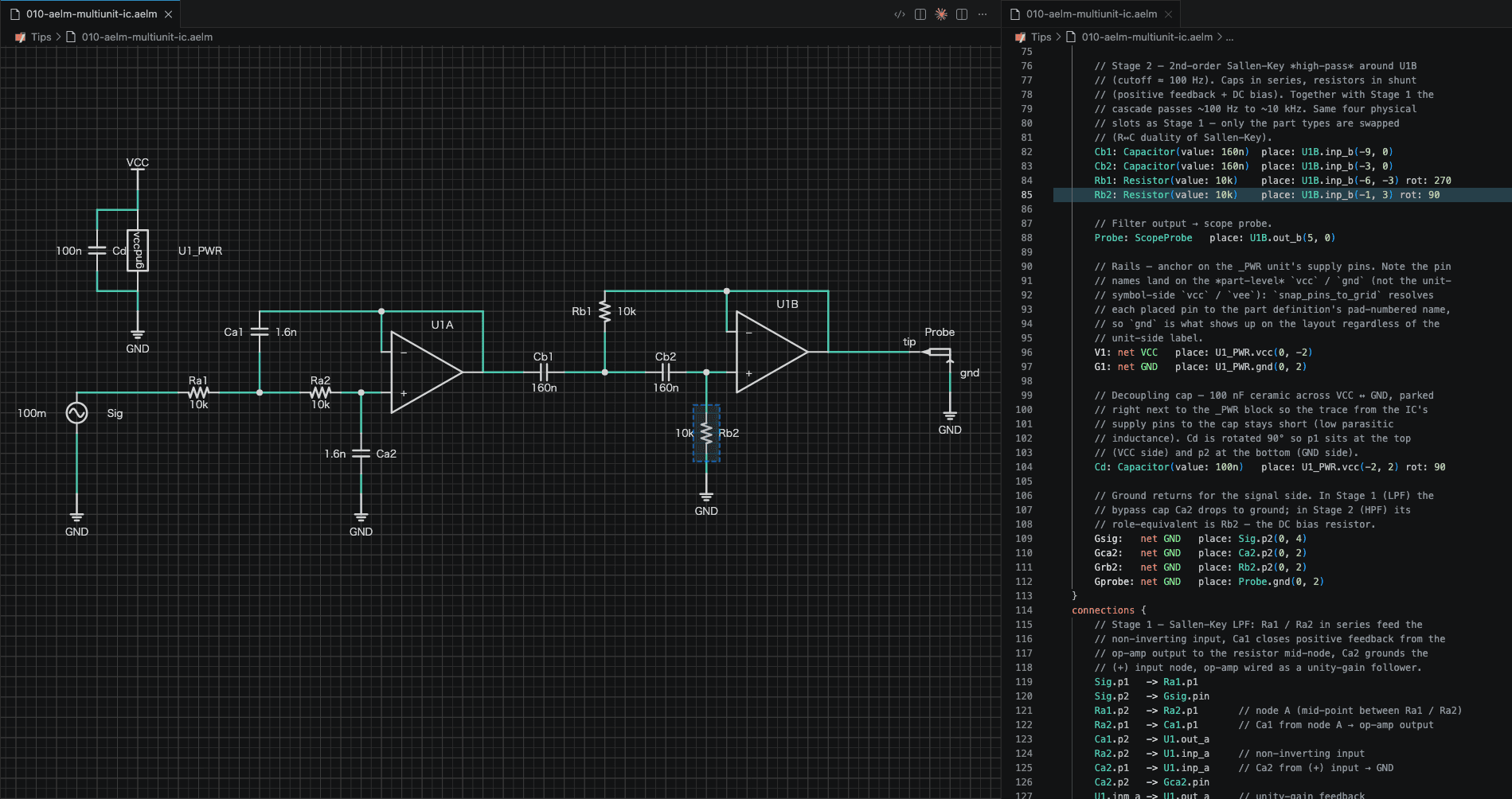Close the right 010-aelm-multiunit-ic.aelm tab
This screenshot has height=799, width=1512.
(1168, 14)
